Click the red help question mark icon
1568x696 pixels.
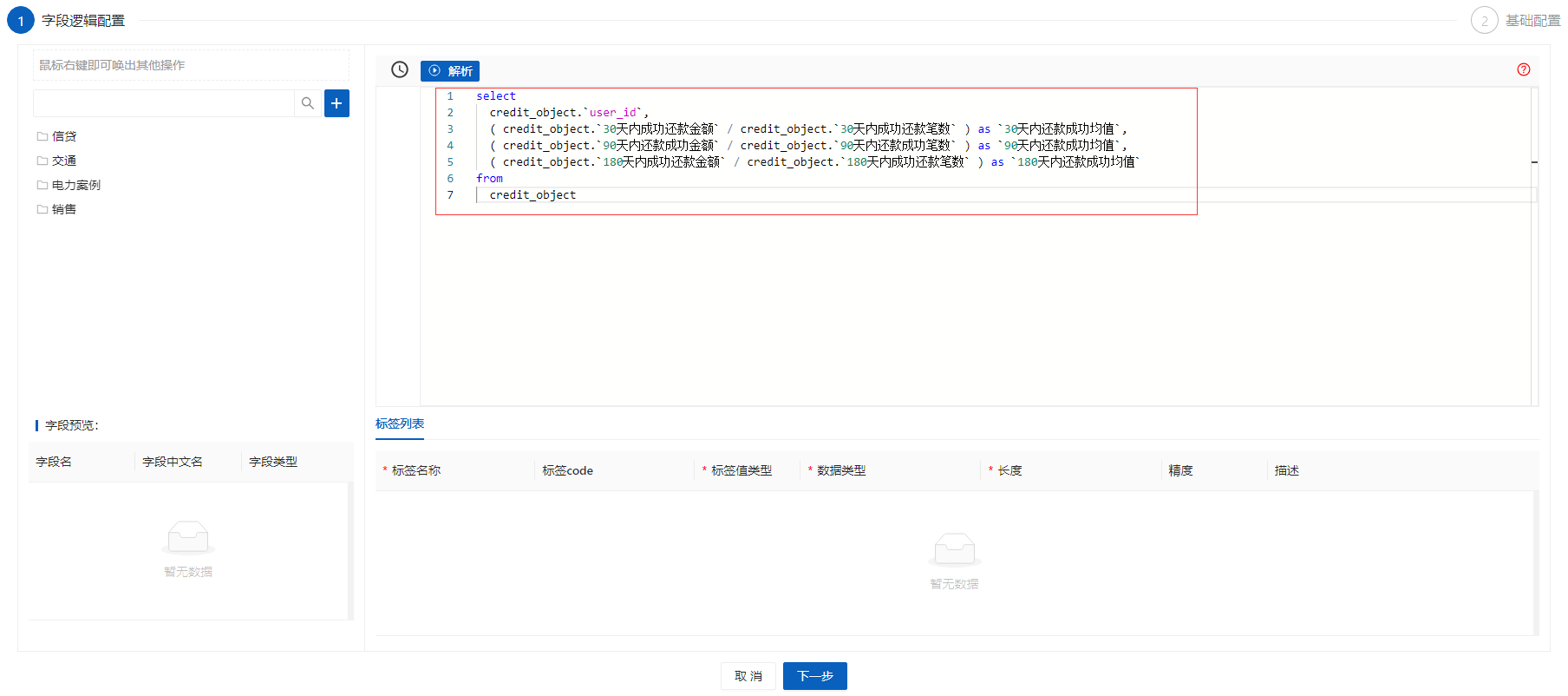(x=1523, y=70)
